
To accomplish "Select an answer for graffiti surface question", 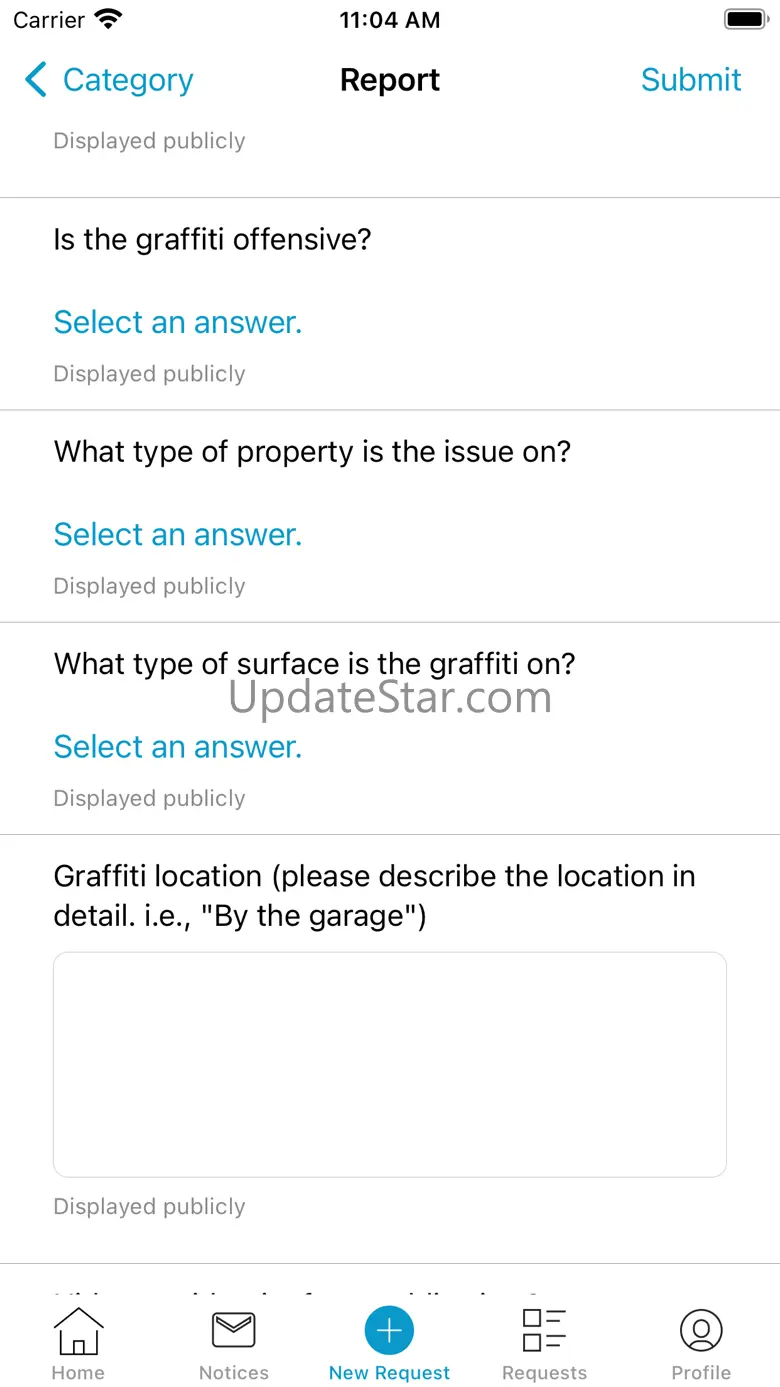I will coord(178,746).
